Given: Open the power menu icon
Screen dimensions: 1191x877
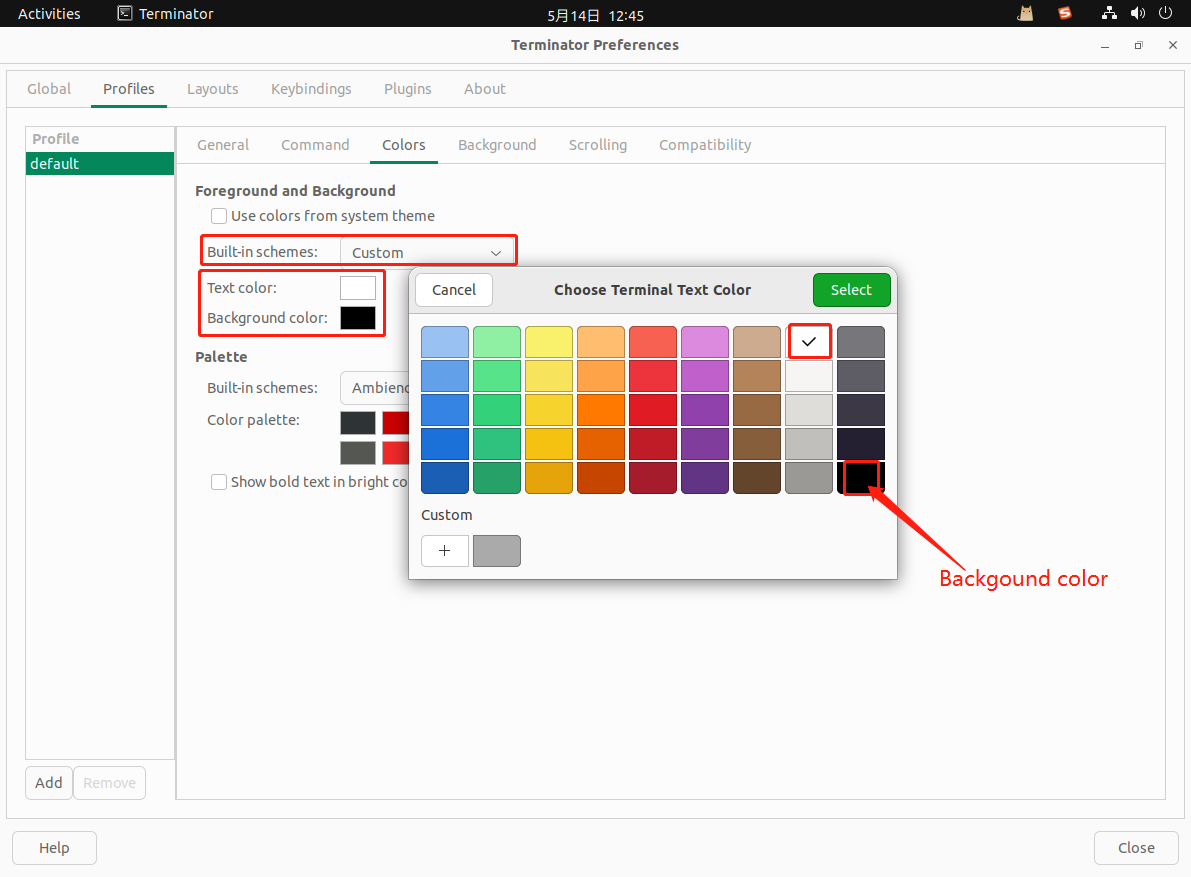Looking at the screenshot, I should tap(1165, 14).
